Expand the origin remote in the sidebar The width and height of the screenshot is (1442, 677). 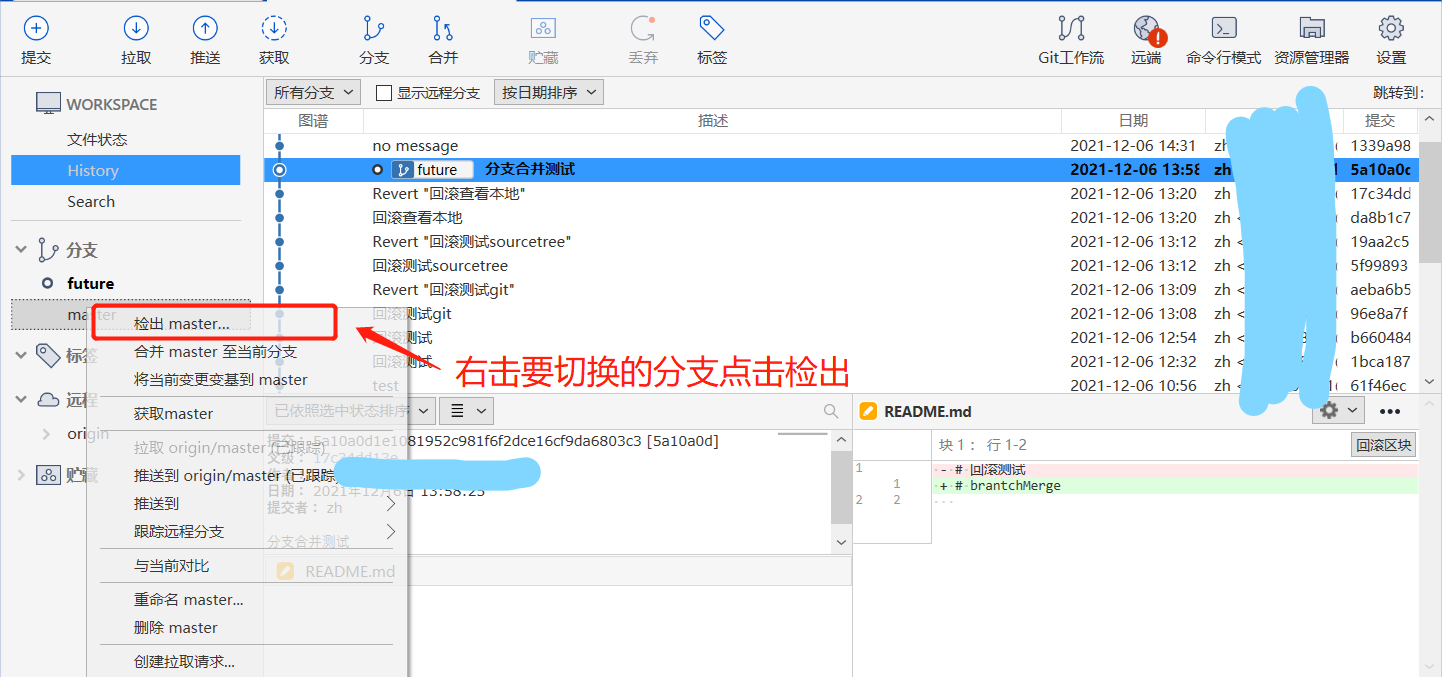click(46, 434)
